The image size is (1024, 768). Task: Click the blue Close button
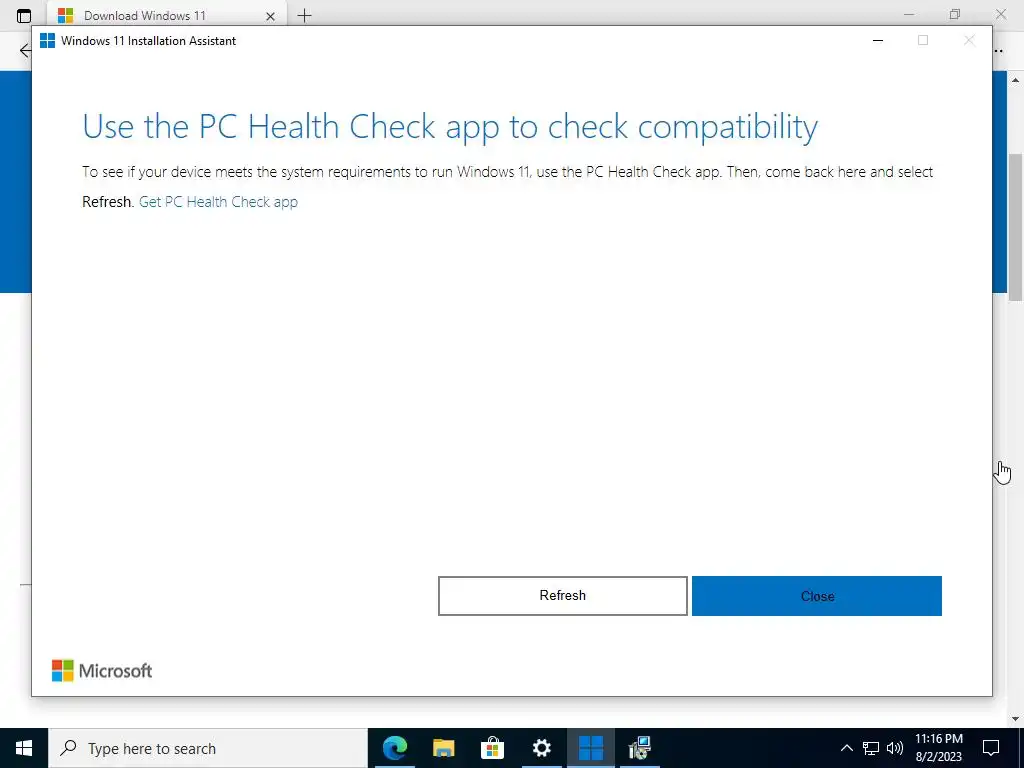[816, 596]
